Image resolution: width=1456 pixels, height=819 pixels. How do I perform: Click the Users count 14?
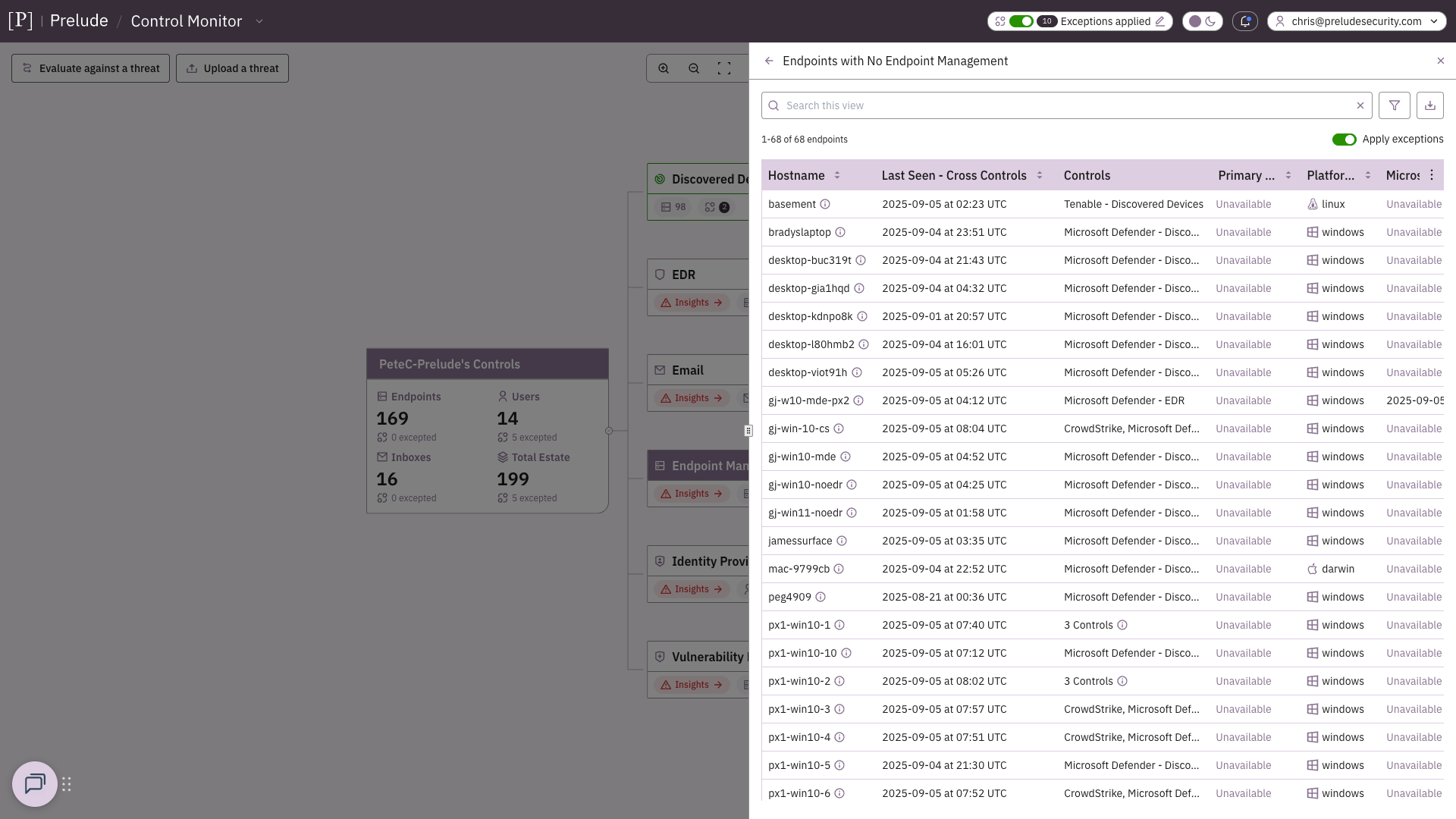click(x=507, y=419)
